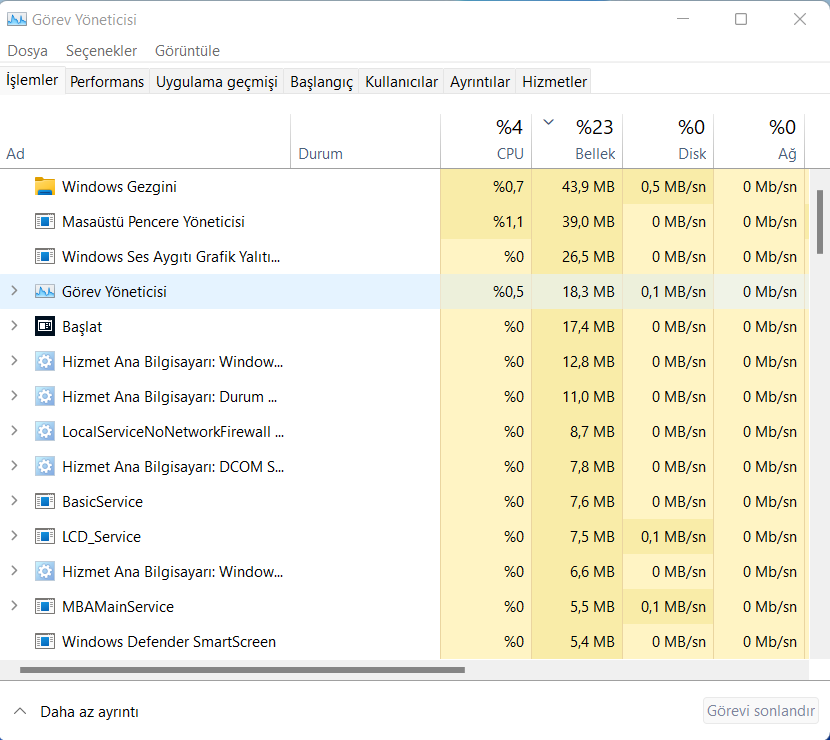
Task: Open the Seçenekler menu
Action: 101,51
